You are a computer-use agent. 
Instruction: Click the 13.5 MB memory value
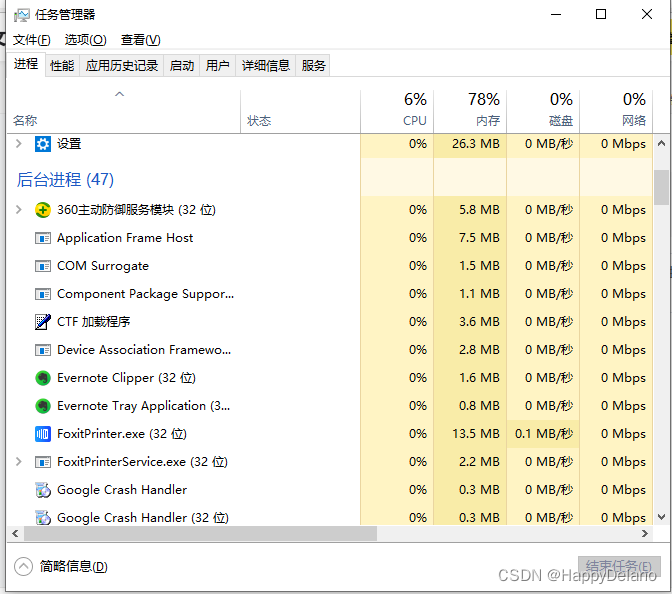[476, 434]
